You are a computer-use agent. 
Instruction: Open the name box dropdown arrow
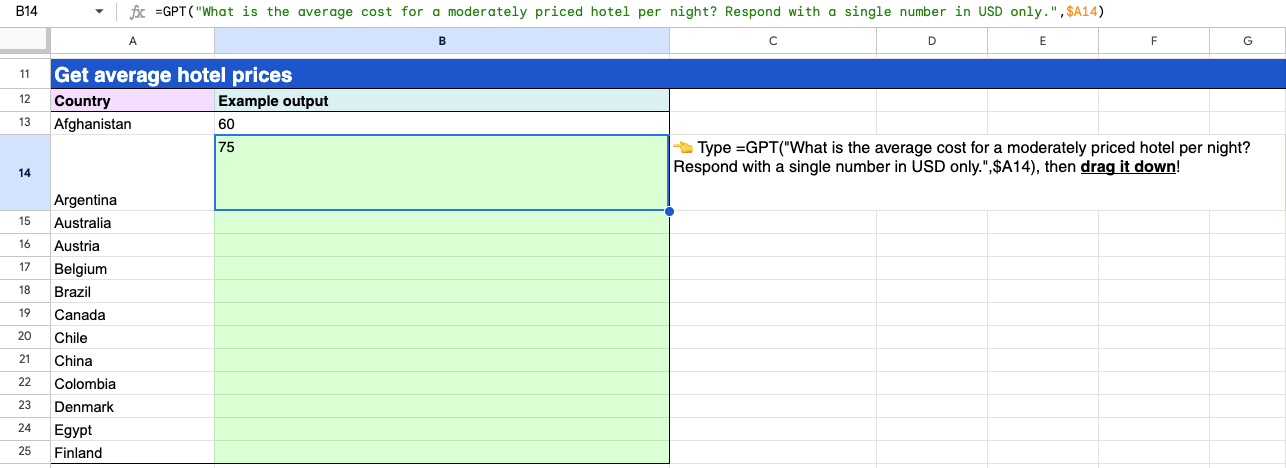click(x=98, y=12)
